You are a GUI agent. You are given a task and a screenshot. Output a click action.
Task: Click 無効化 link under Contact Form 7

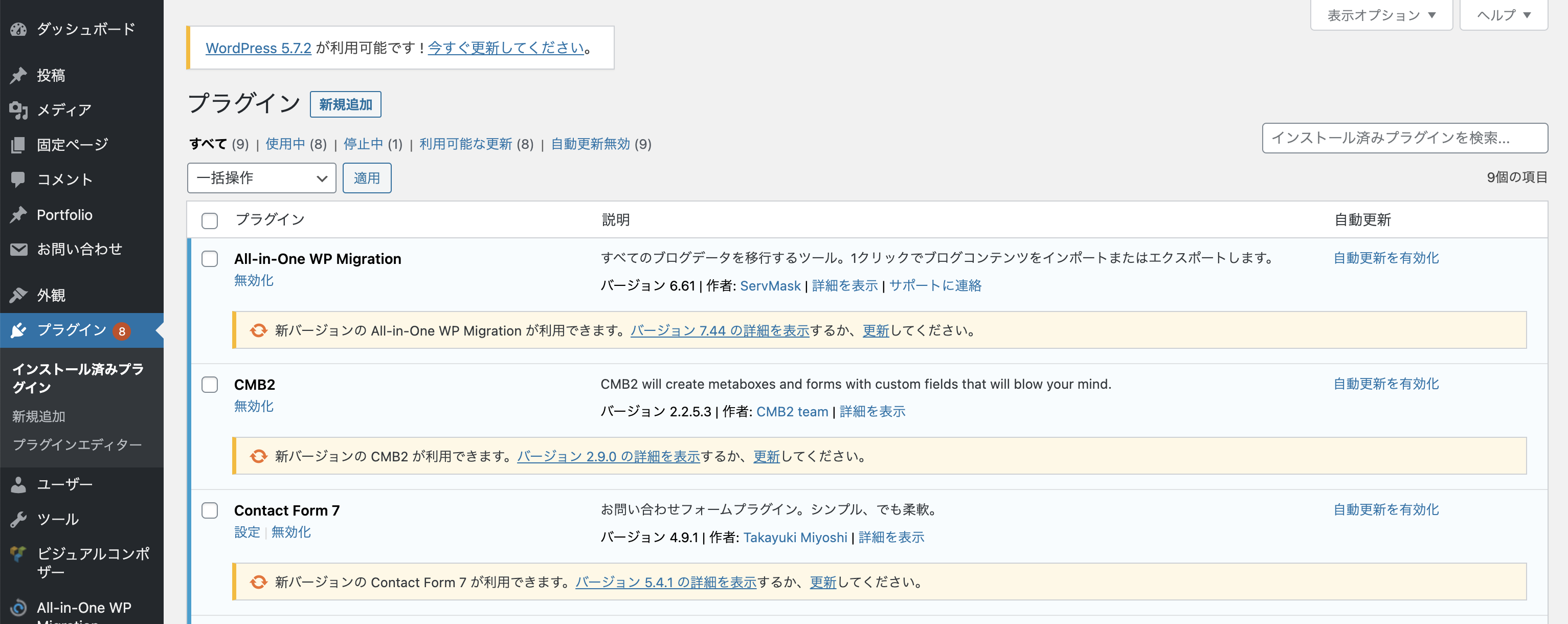(x=291, y=532)
